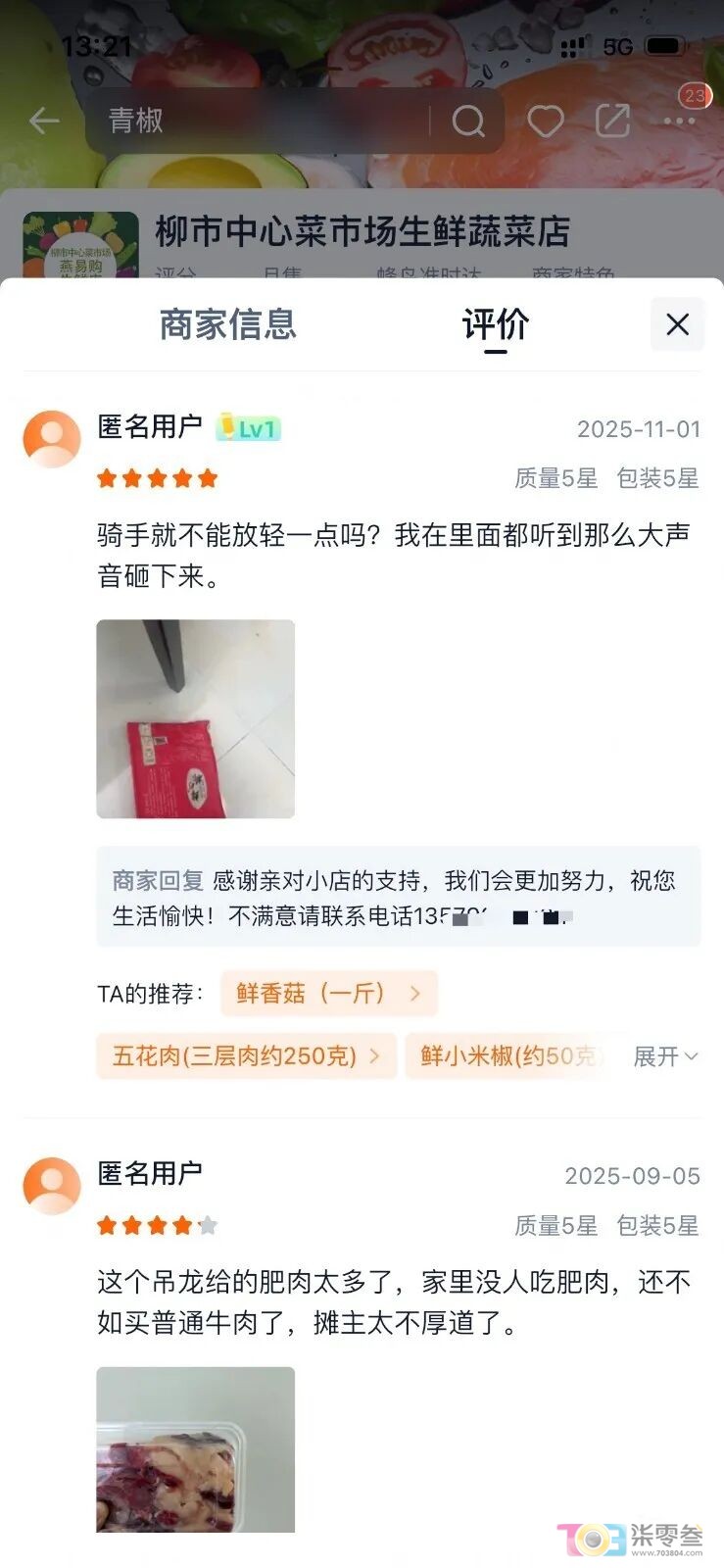Open the beef review photo
The image size is (724, 1568).
click(196, 1449)
